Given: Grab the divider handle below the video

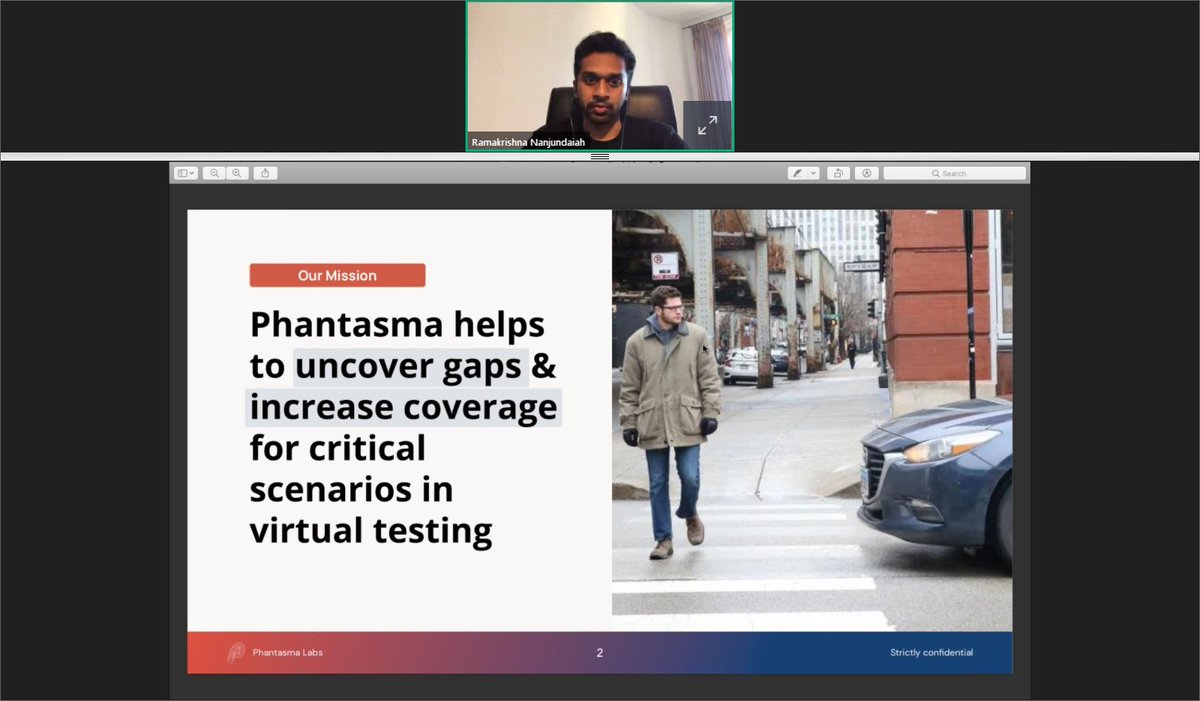Looking at the screenshot, I should [600, 157].
